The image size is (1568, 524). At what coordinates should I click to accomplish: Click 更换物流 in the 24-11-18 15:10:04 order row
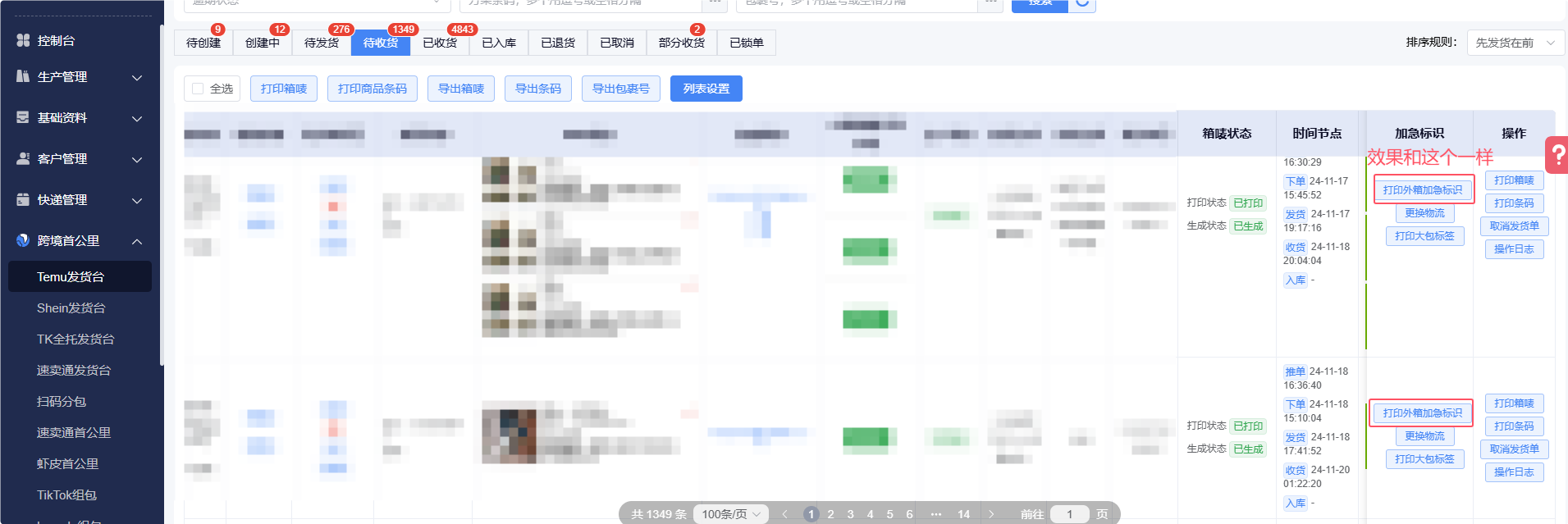point(1425,436)
